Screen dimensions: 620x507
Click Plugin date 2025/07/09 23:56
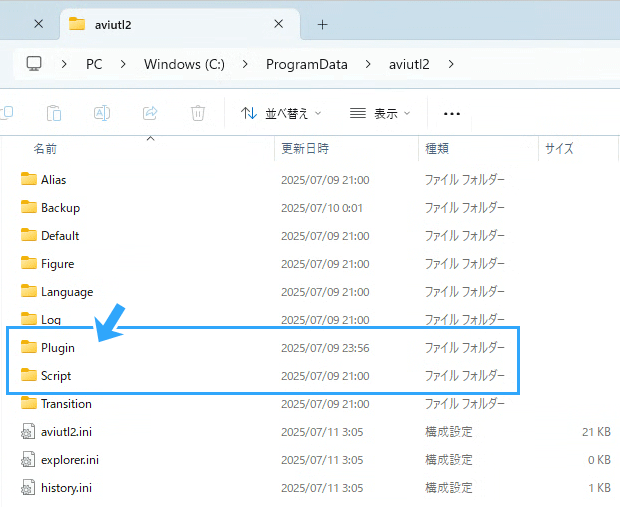coord(325,348)
